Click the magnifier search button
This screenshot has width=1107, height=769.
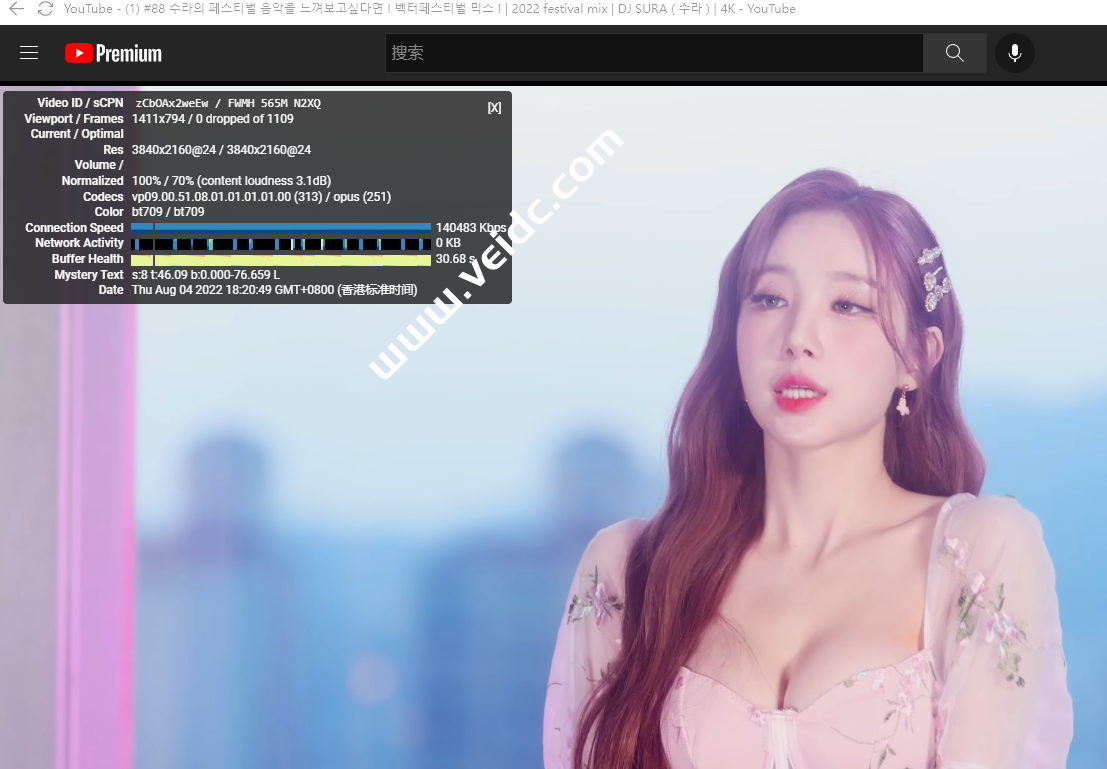click(x=955, y=53)
